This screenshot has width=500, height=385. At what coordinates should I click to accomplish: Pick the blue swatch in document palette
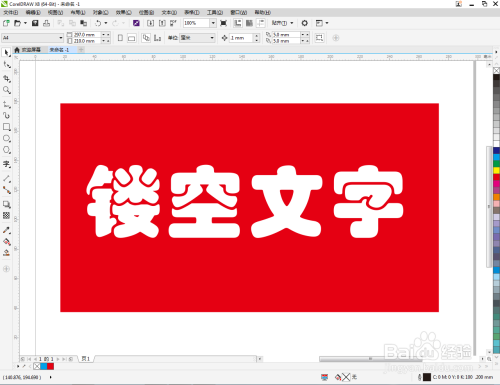44,366
